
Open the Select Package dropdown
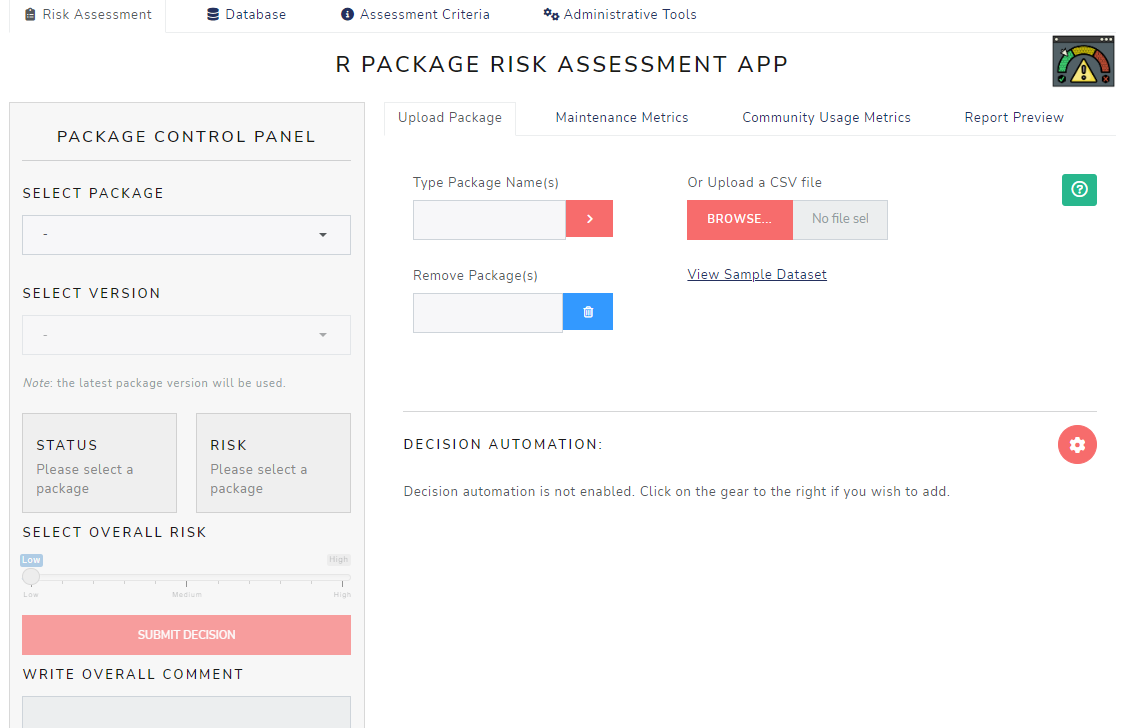[x=186, y=234]
